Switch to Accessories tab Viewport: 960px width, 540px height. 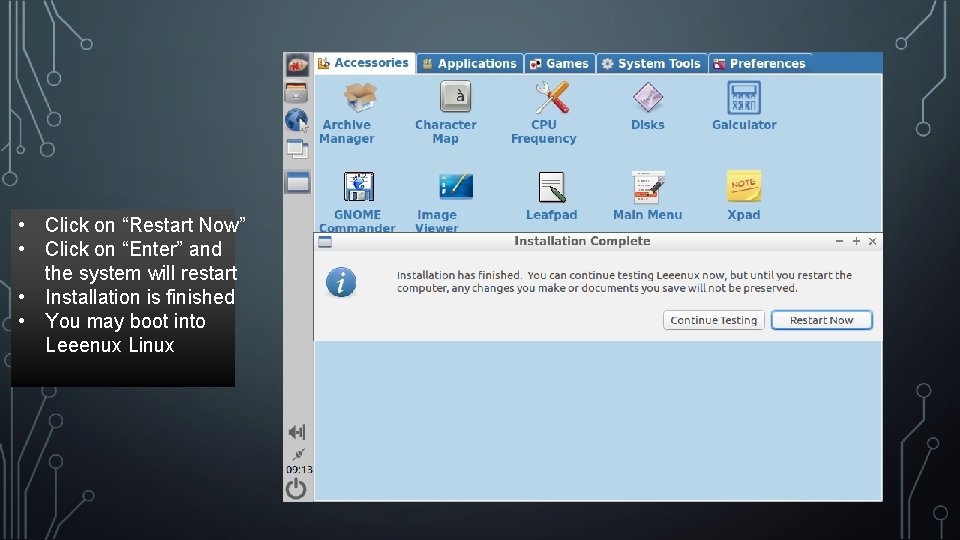click(x=364, y=63)
